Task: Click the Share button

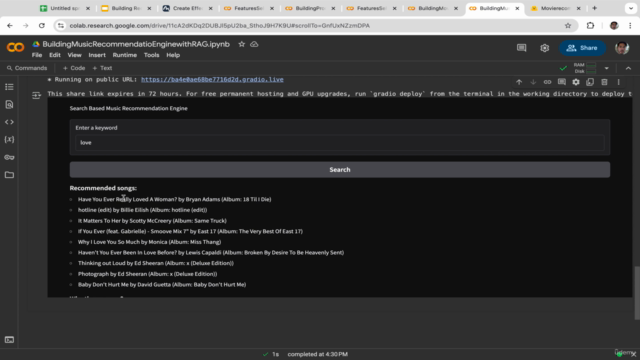Action: click(x=582, y=48)
